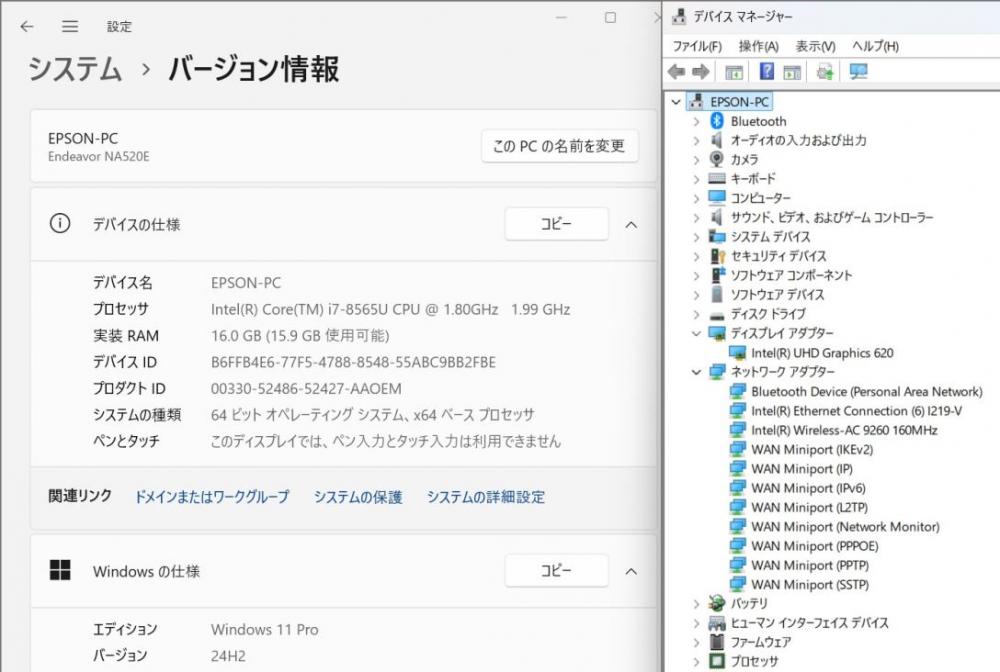Collapse the デバイスの仕様 section chevron
Screen dimensions: 1000x672
[x=631, y=224]
